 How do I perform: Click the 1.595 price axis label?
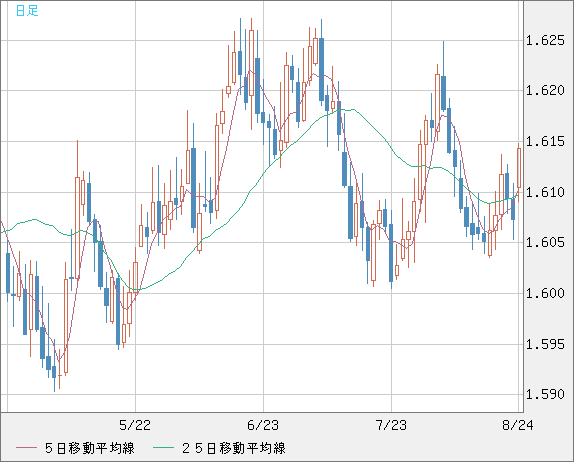pyautogui.click(x=545, y=344)
